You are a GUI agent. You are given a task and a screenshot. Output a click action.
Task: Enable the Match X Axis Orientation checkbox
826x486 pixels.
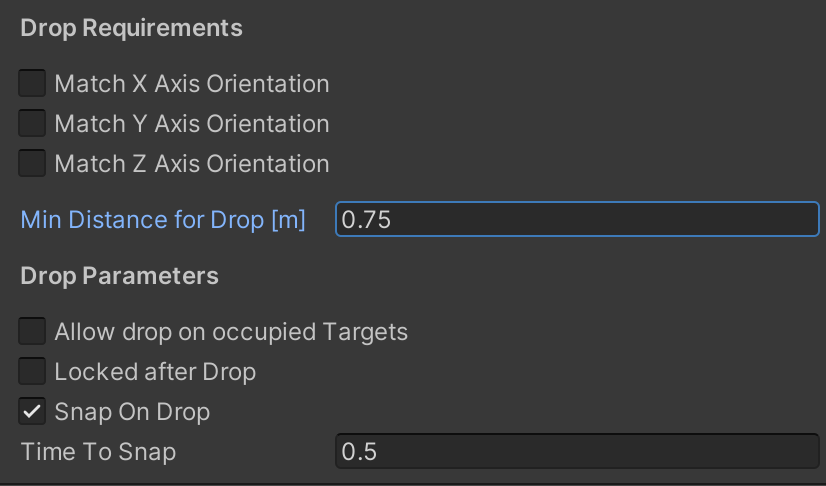pyautogui.click(x=33, y=83)
